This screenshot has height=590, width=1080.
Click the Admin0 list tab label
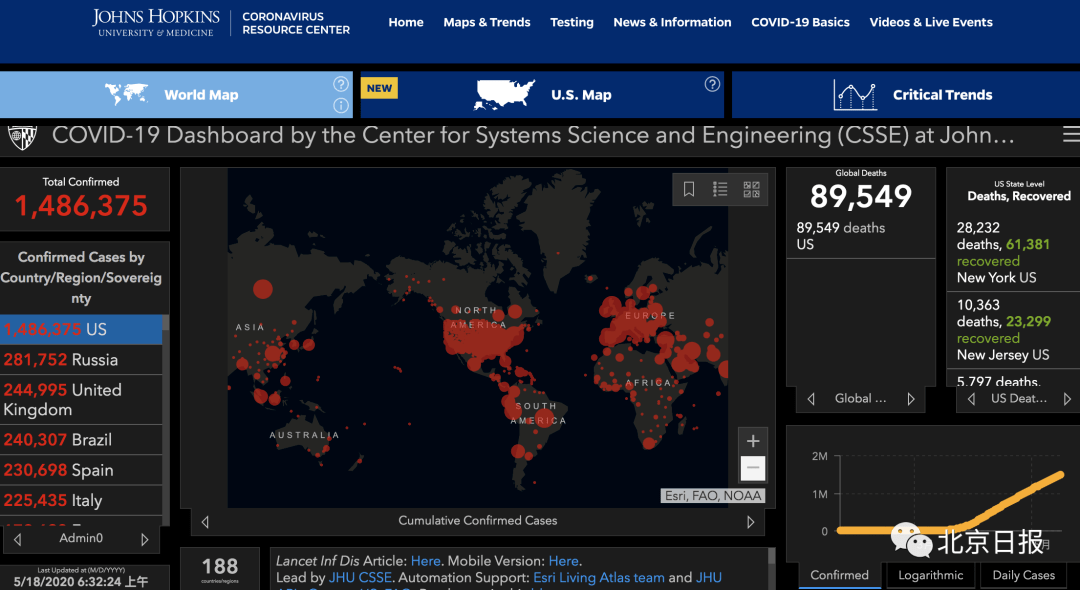click(81, 538)
